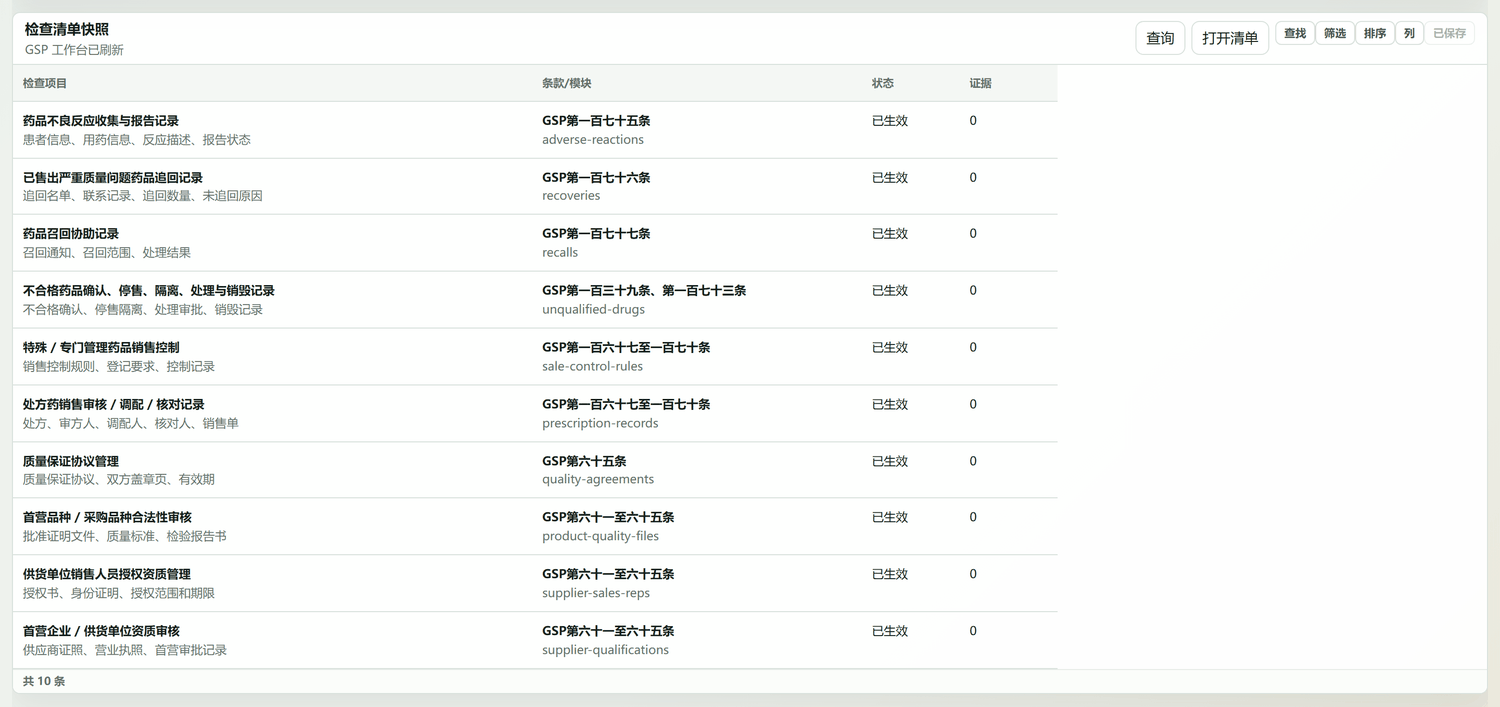Click clause GSP第一百七十七条

[x=596, y=233]
